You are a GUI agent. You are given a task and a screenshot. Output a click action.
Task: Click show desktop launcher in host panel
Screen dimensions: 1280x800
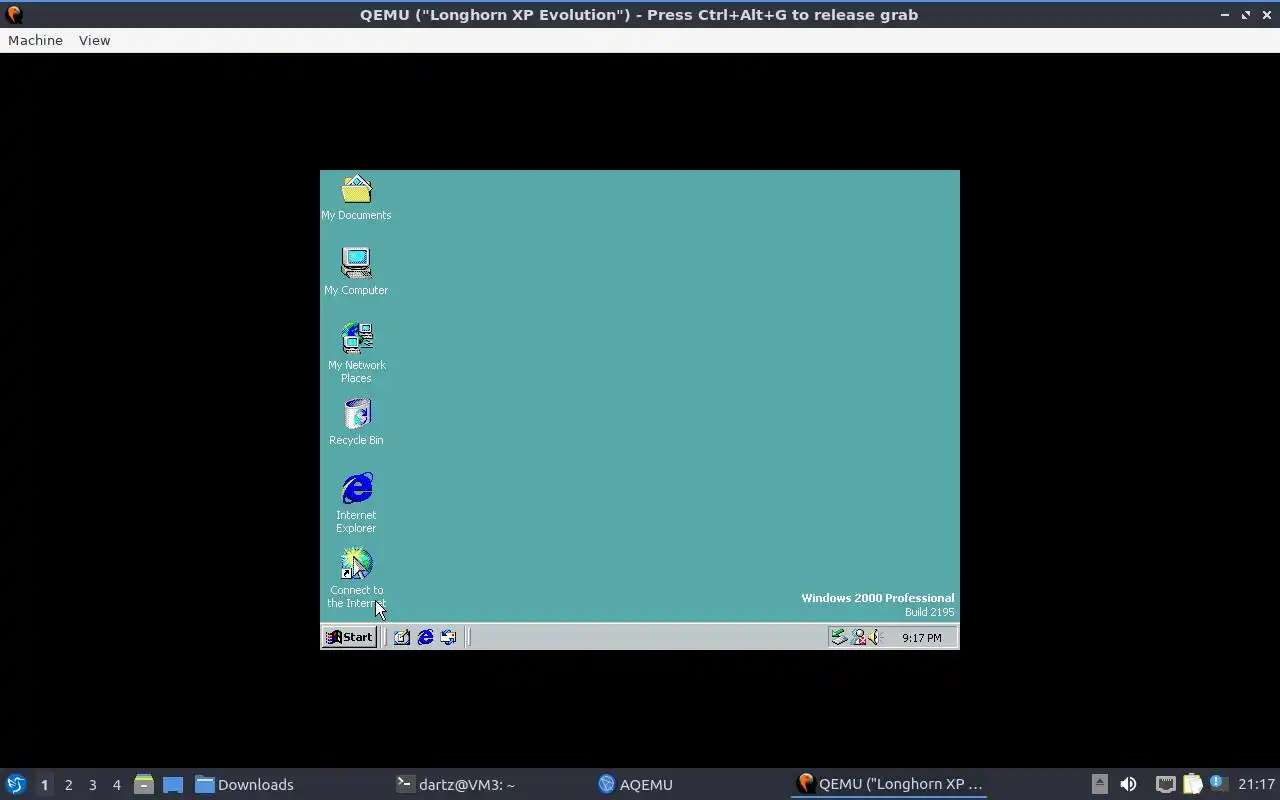(x=173, y=784)
